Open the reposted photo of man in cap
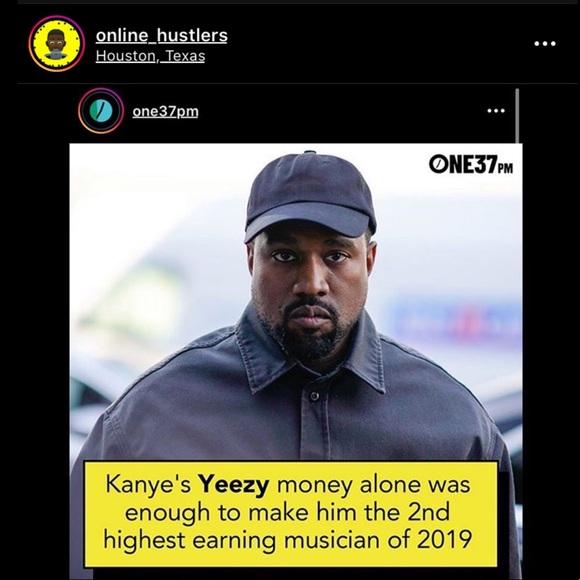This screenshot has height=580, width=580. pyautogui.click(x=296, y=361)
